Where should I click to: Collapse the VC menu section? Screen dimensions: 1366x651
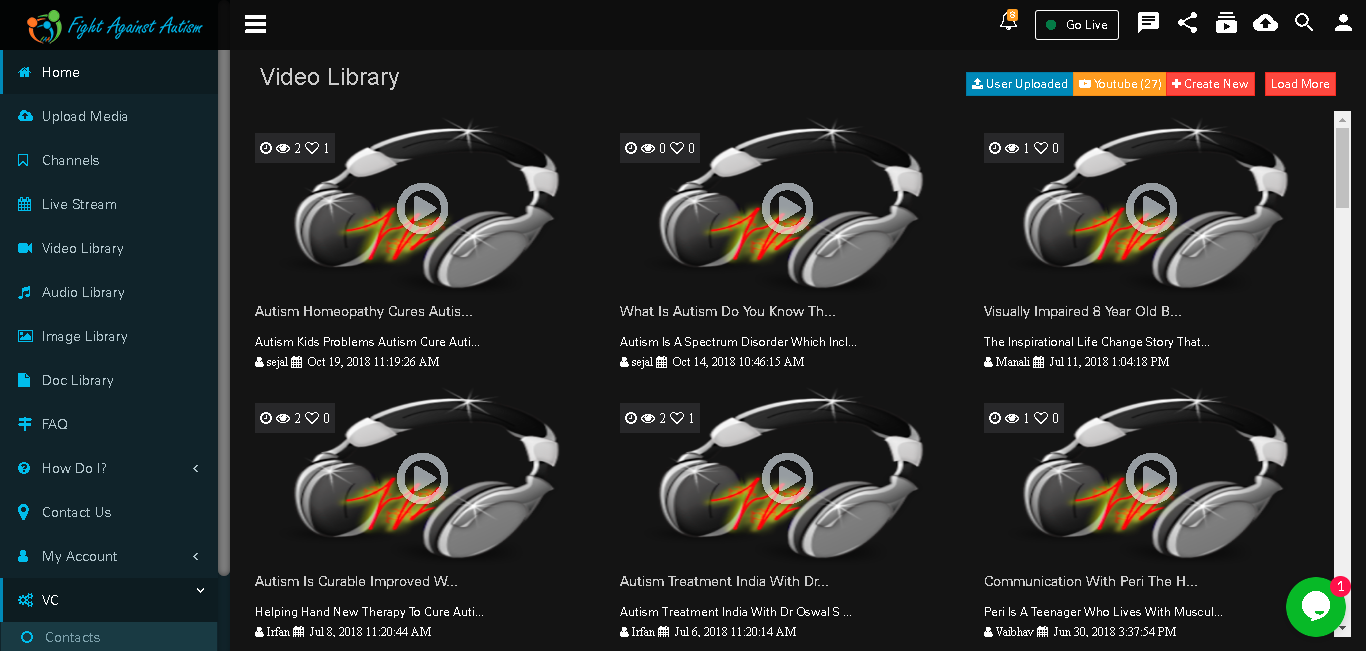pyautogui.click(x=109, y=600)
